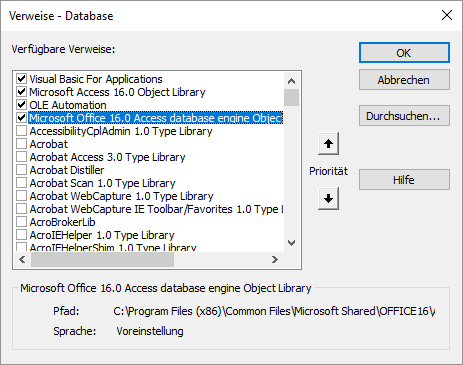Select 'AccessibilityCplAdmin 1.0 Type Library' entry
463x365 pixels.
pyautogui.click(x=121, y=131)
